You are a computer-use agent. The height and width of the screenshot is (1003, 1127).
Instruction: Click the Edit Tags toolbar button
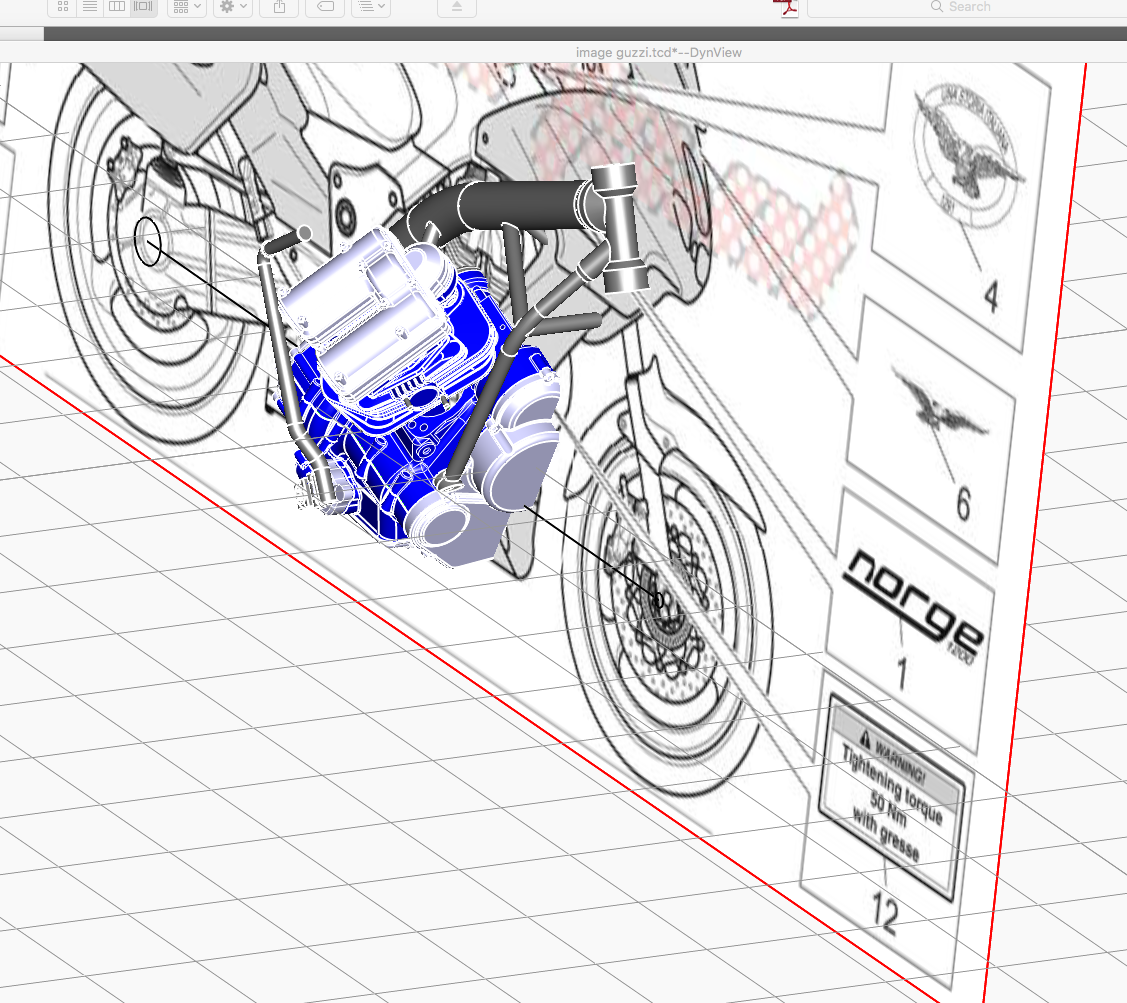click(326, 6)
